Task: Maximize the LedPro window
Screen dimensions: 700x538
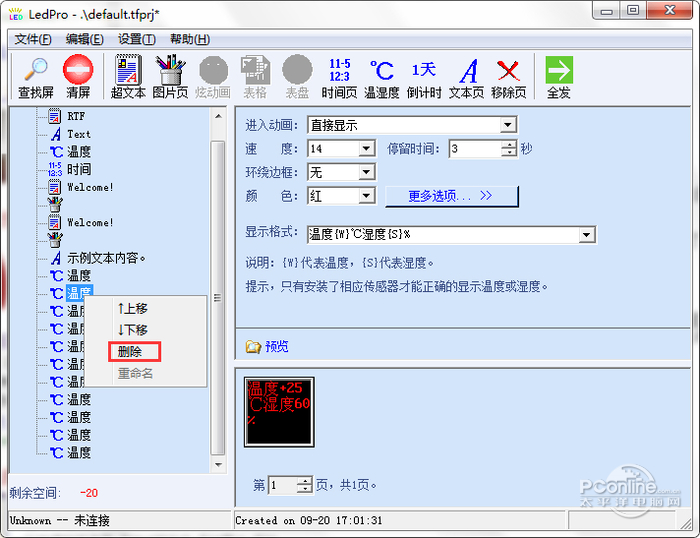Action: coord(633,11)
